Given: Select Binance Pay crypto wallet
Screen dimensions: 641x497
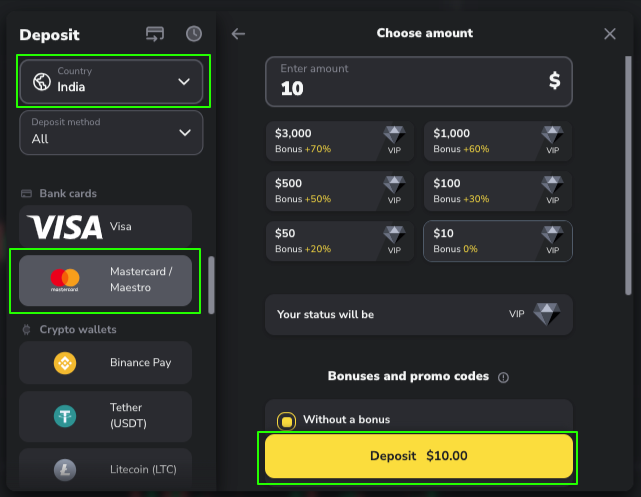Looking at the screenshot, I should (x=105, y=363).
